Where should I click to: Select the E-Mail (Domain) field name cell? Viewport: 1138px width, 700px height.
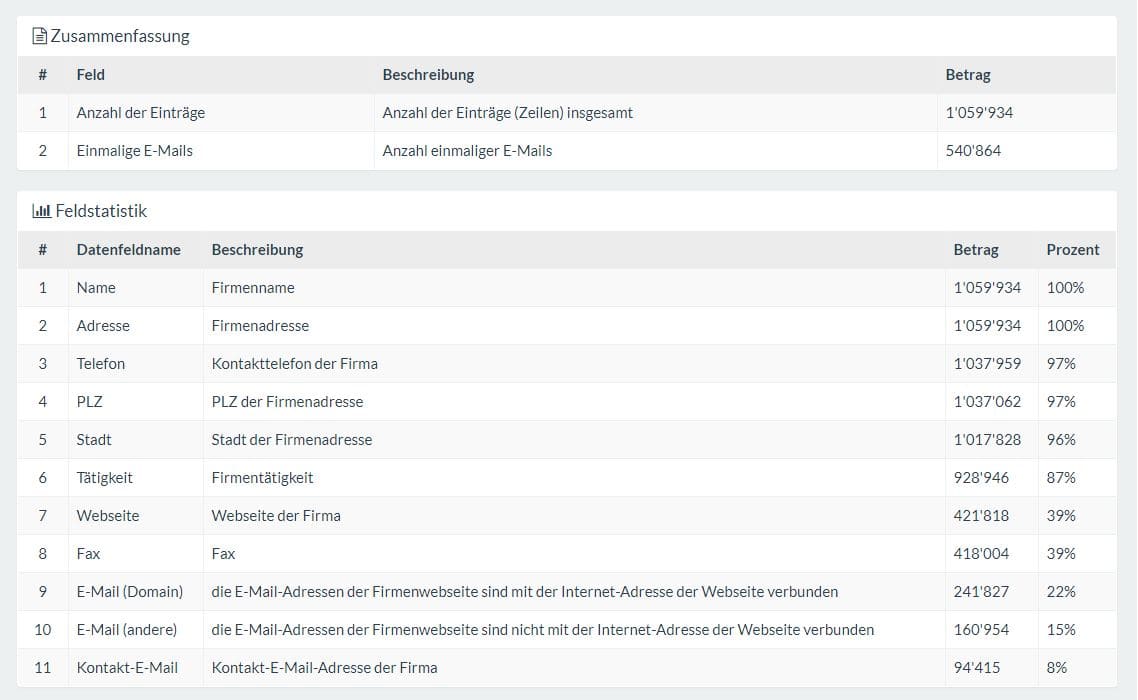tap(129, 592)
